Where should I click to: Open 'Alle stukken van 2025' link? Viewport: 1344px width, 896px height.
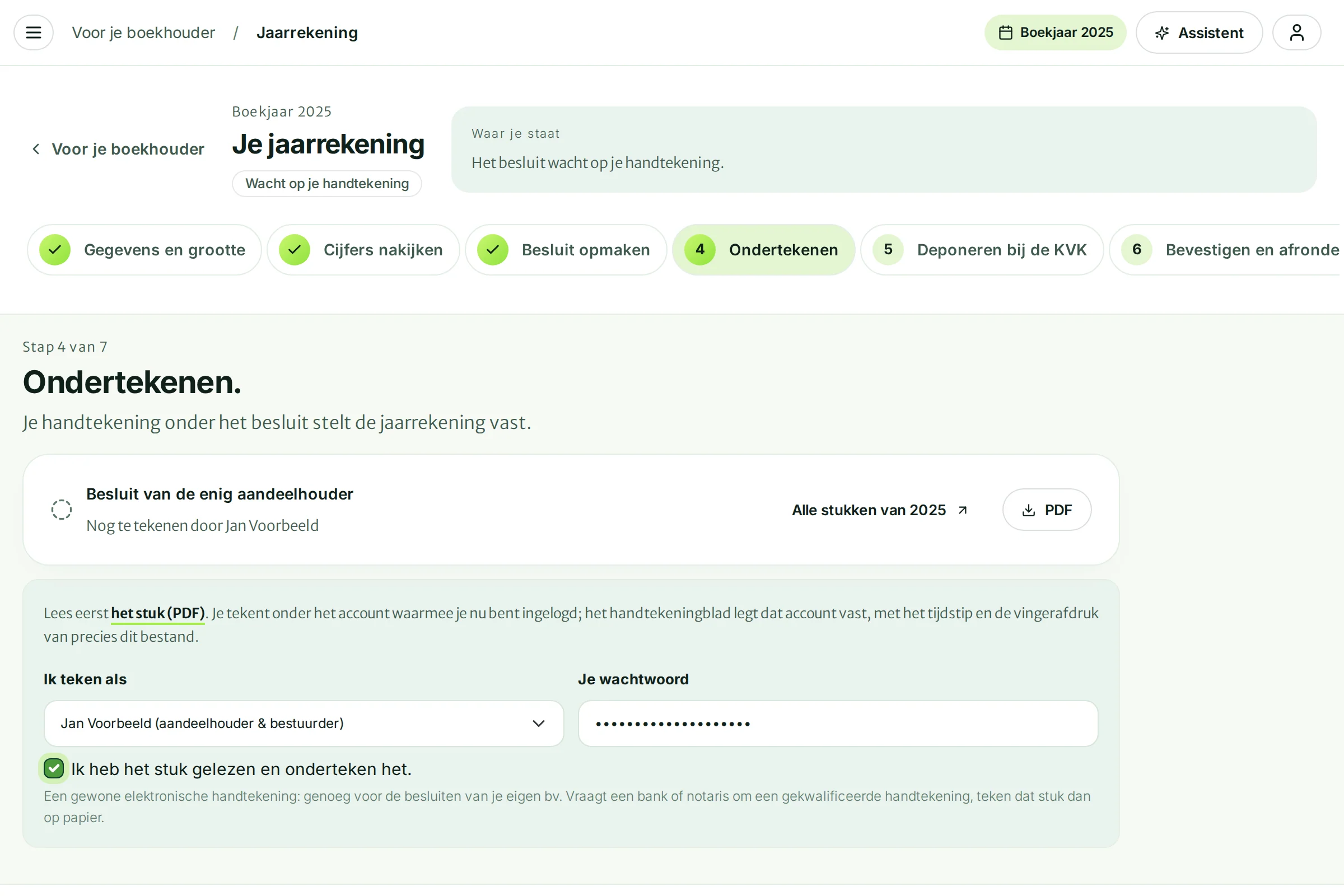[879, 510]
